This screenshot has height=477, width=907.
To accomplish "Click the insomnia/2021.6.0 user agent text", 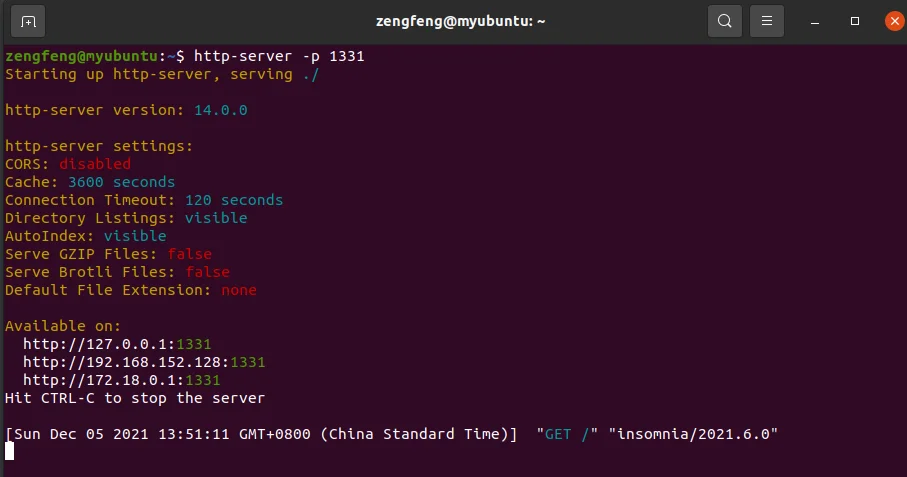I will coord(693,434).
